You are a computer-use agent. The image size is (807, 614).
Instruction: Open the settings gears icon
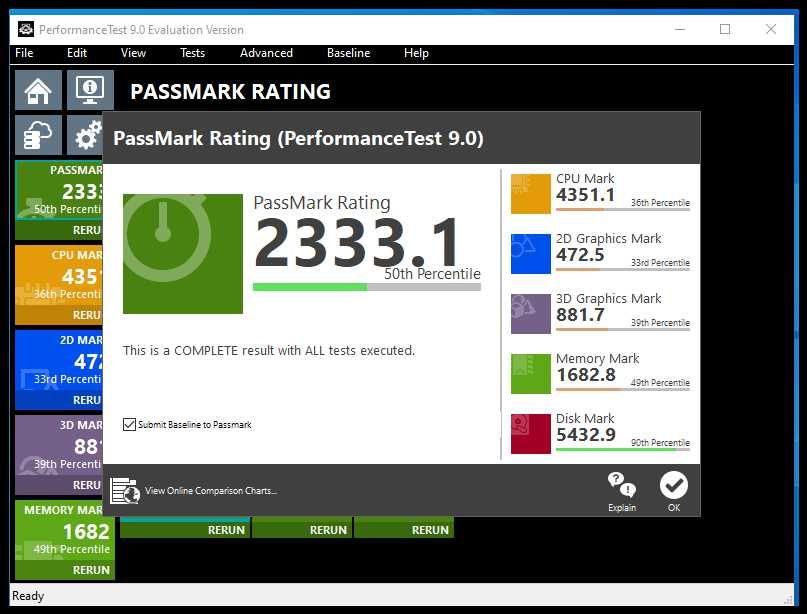pos(85,135)
